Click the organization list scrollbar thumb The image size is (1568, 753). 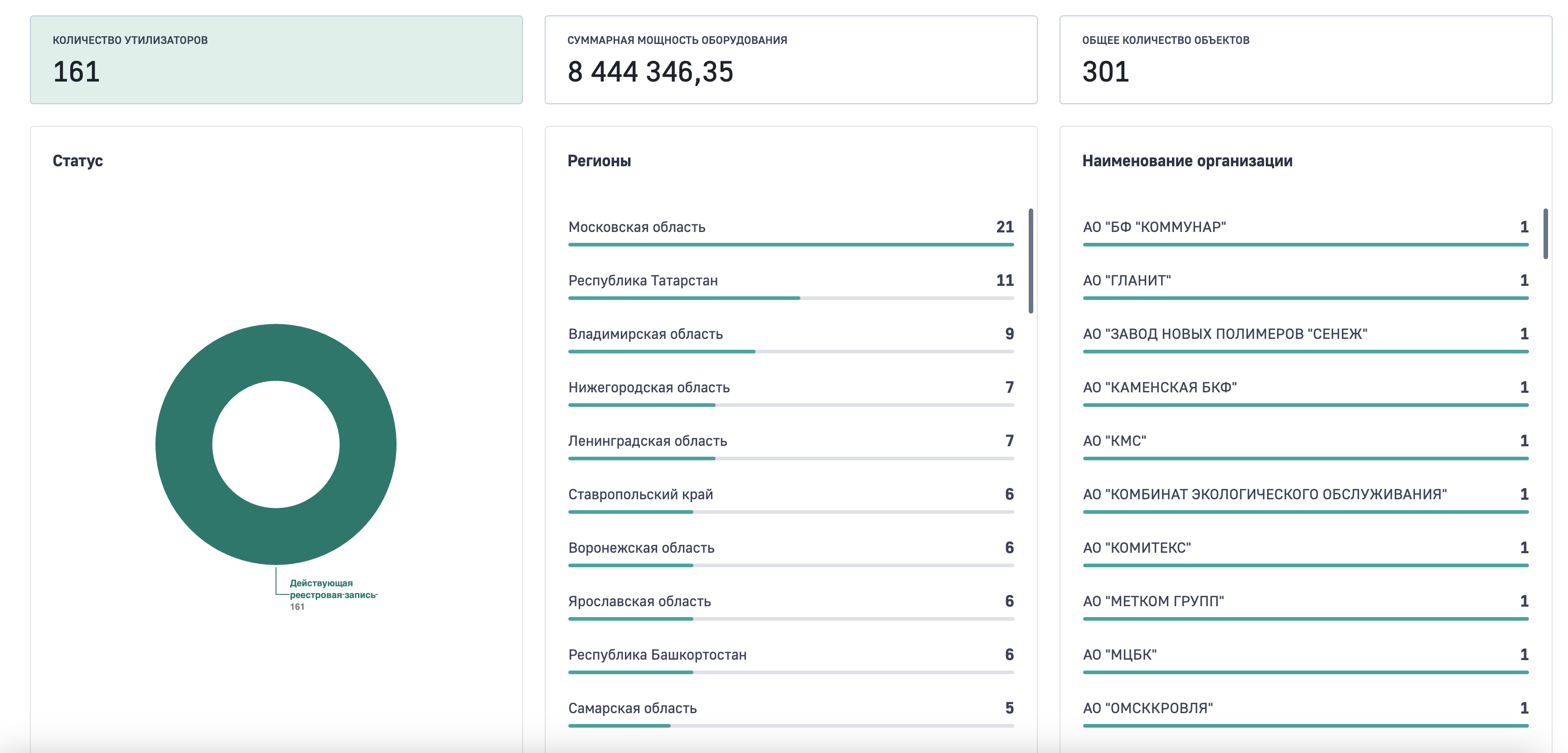click(1545, 234)
